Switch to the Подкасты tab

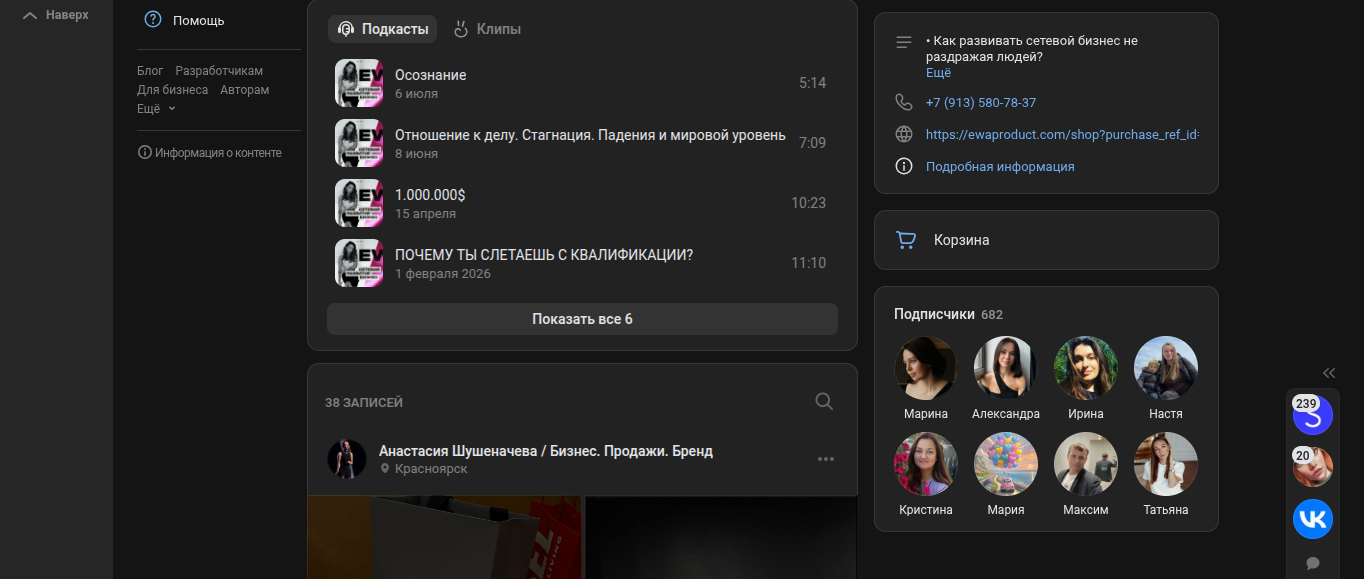coord(383,29)
